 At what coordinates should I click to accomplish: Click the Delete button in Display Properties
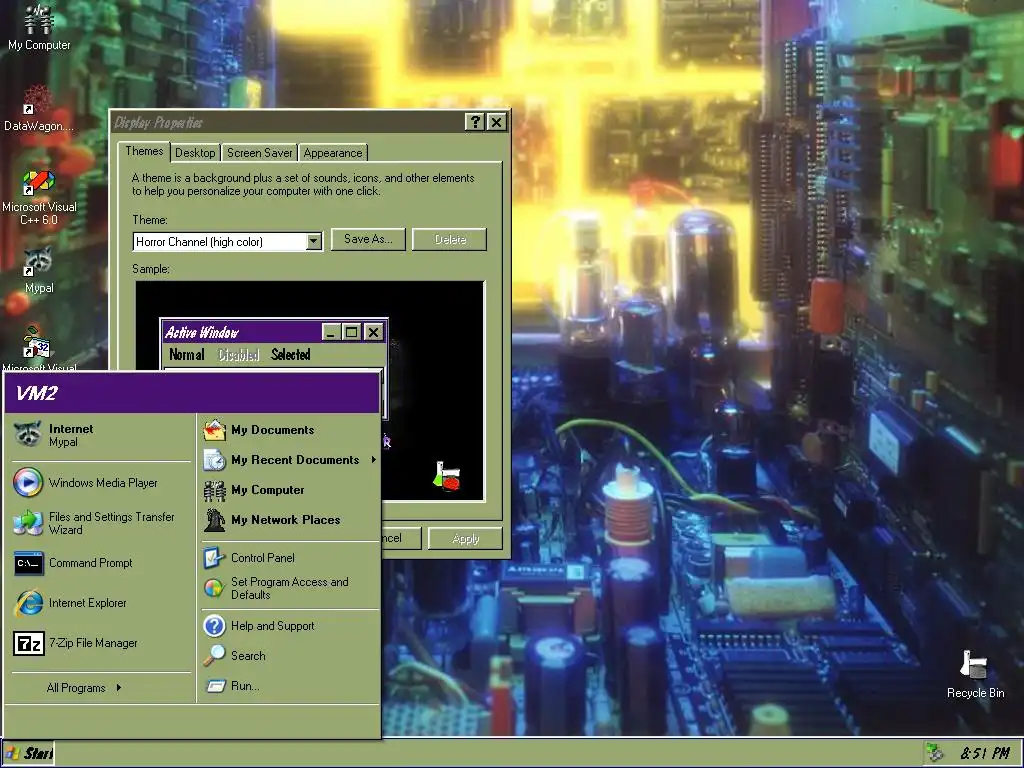[x=450, y=239]
